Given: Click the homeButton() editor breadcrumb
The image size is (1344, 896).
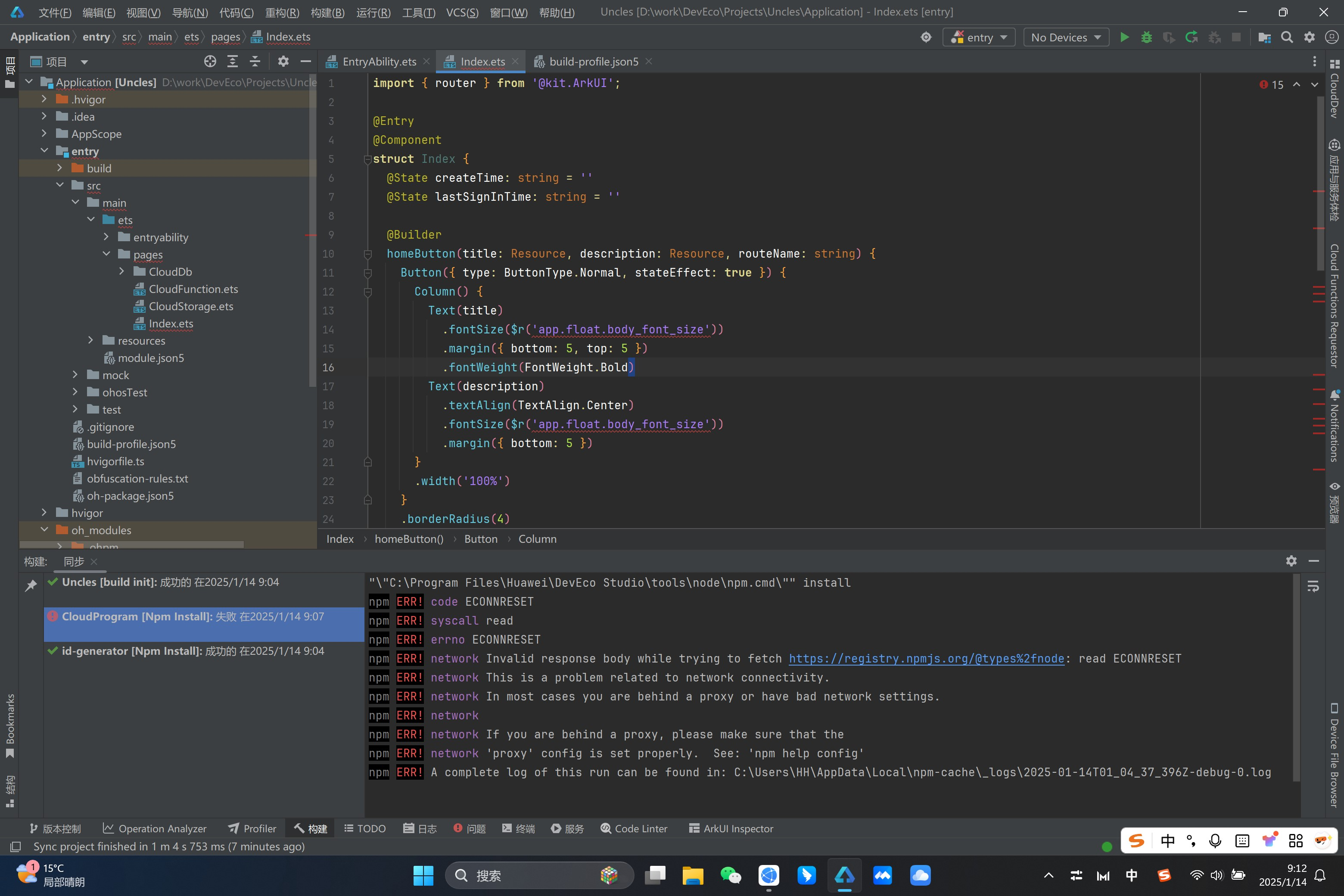Looking at the screenshot, I should tap(409, 539).
